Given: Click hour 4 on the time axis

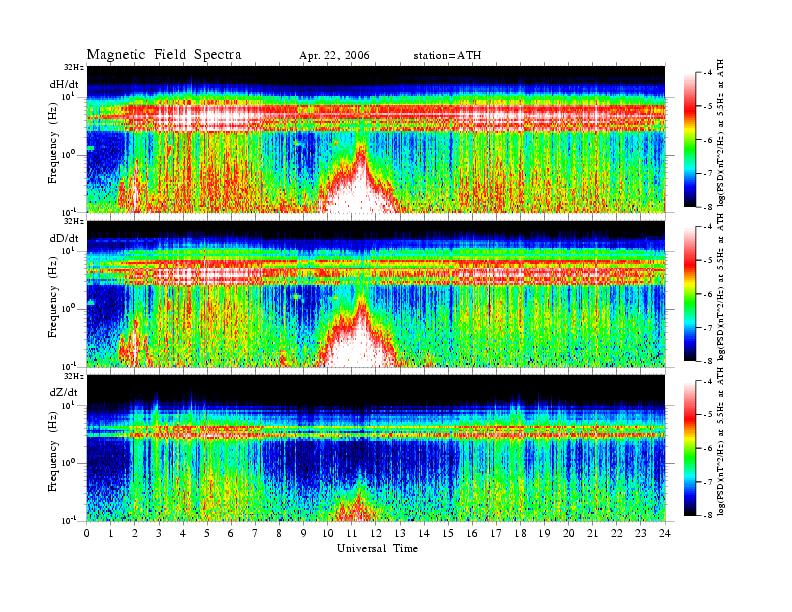Looking at the screenshot, I should coord(183,534).
